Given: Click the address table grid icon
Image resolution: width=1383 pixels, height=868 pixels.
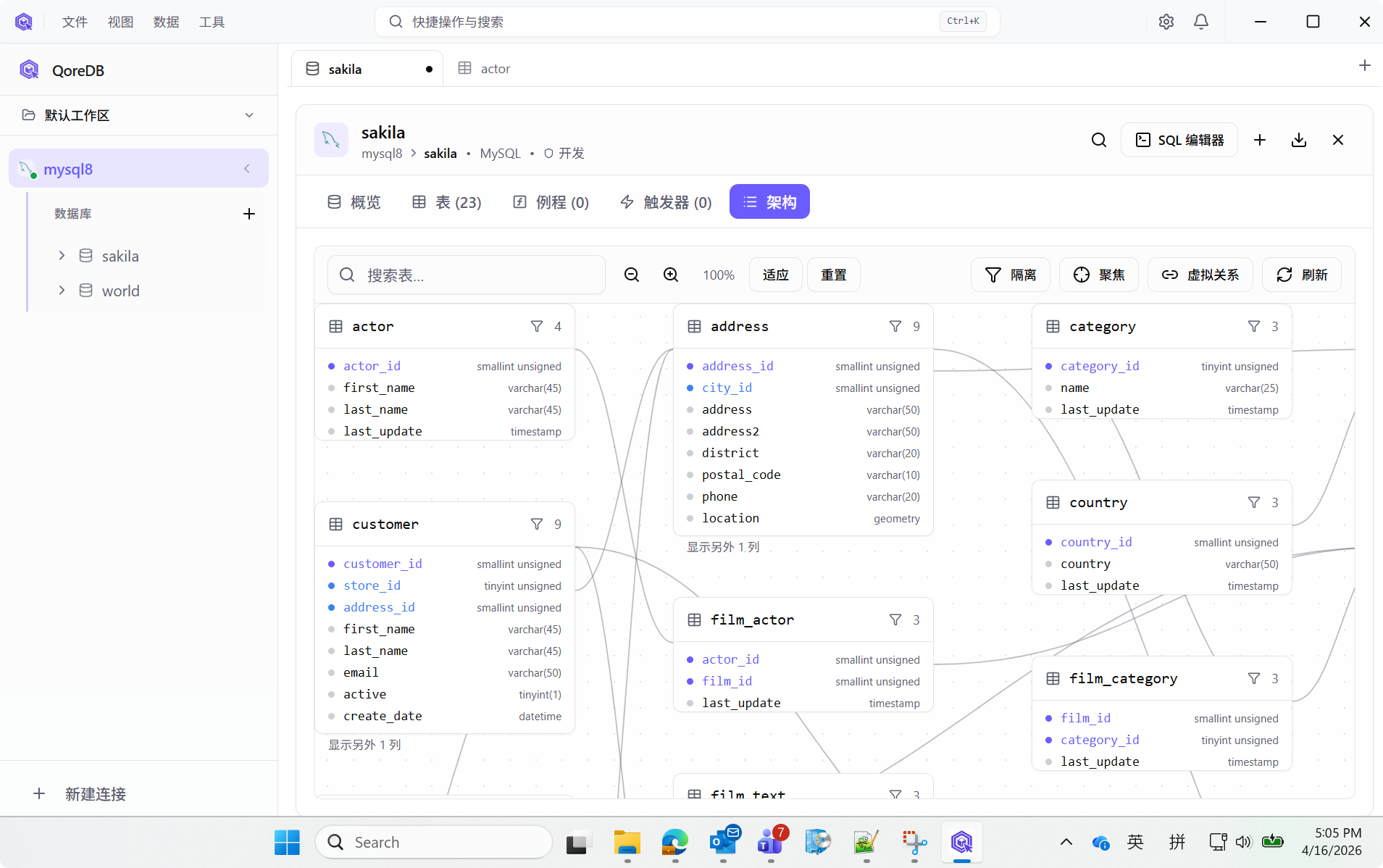Looking at the screenshot, I should [x=695, y=326].
